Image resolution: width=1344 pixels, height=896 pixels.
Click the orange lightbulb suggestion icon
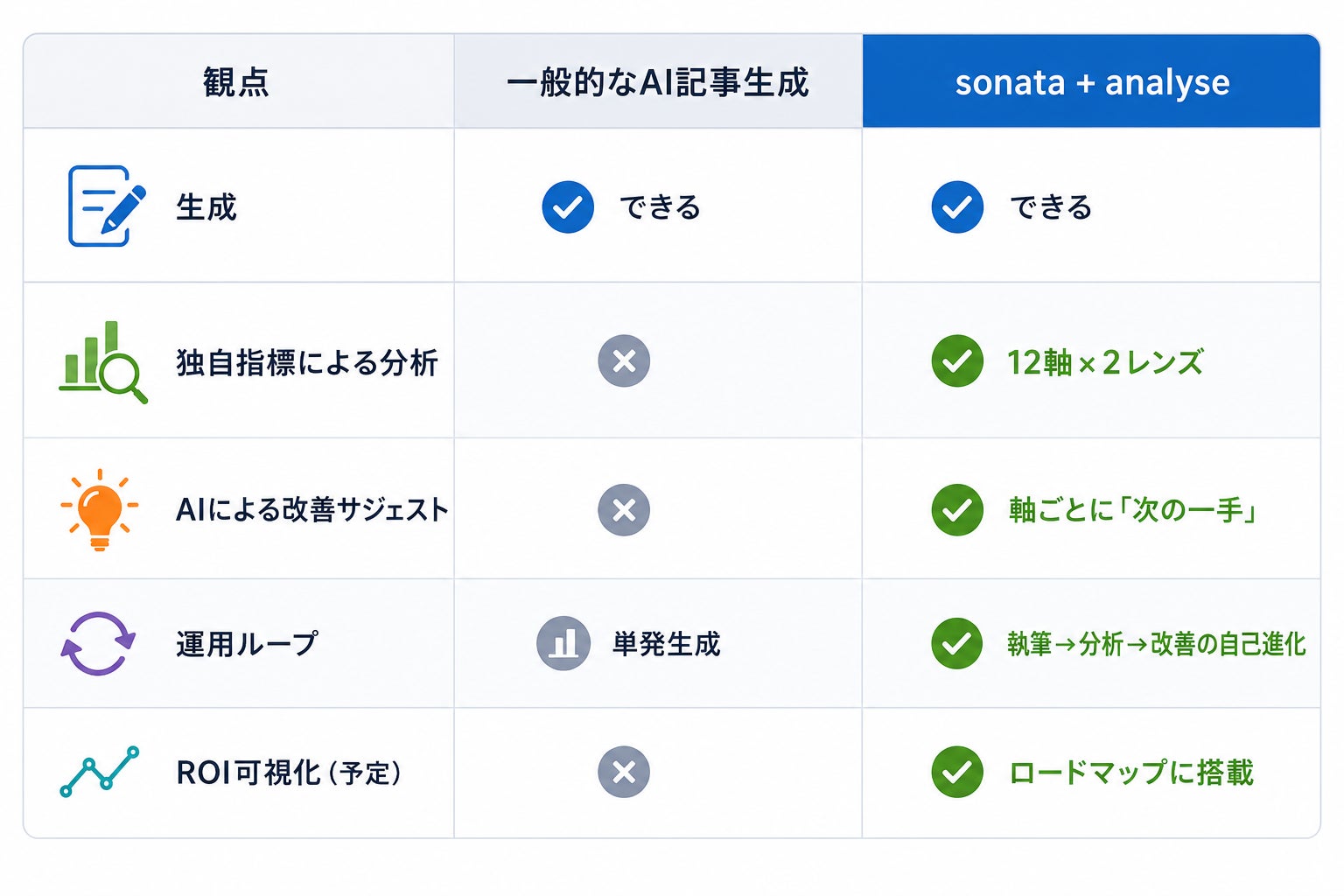(100, 509)
